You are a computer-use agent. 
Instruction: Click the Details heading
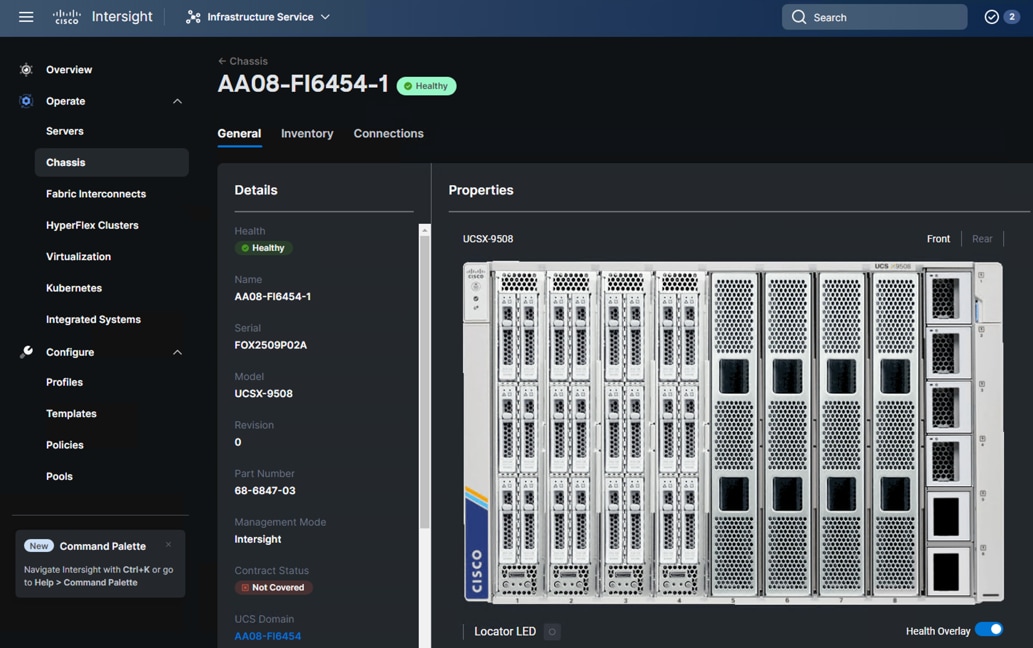tap(256, 190)
